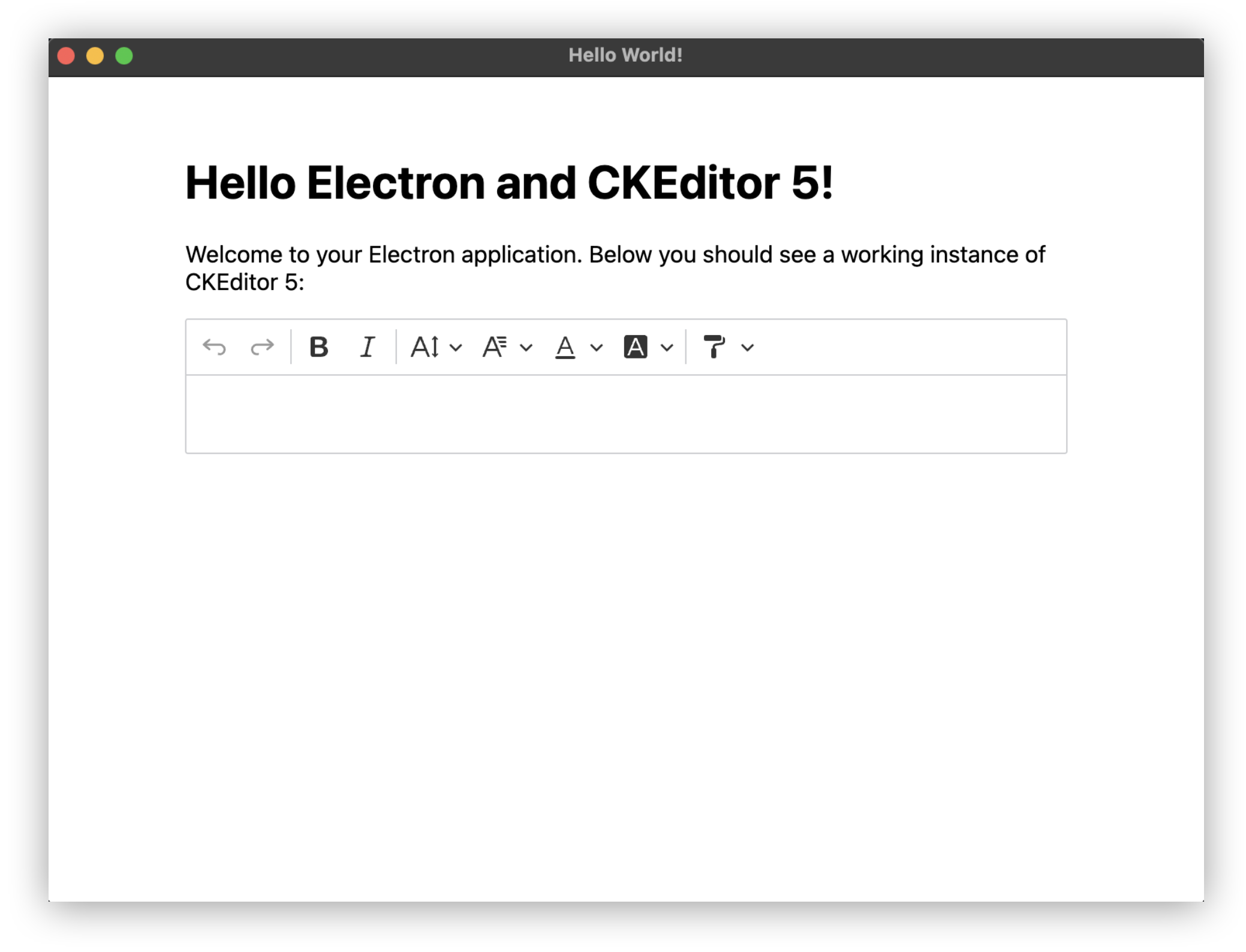
Task: Apply italic formatting
Action: click(367, 347)
